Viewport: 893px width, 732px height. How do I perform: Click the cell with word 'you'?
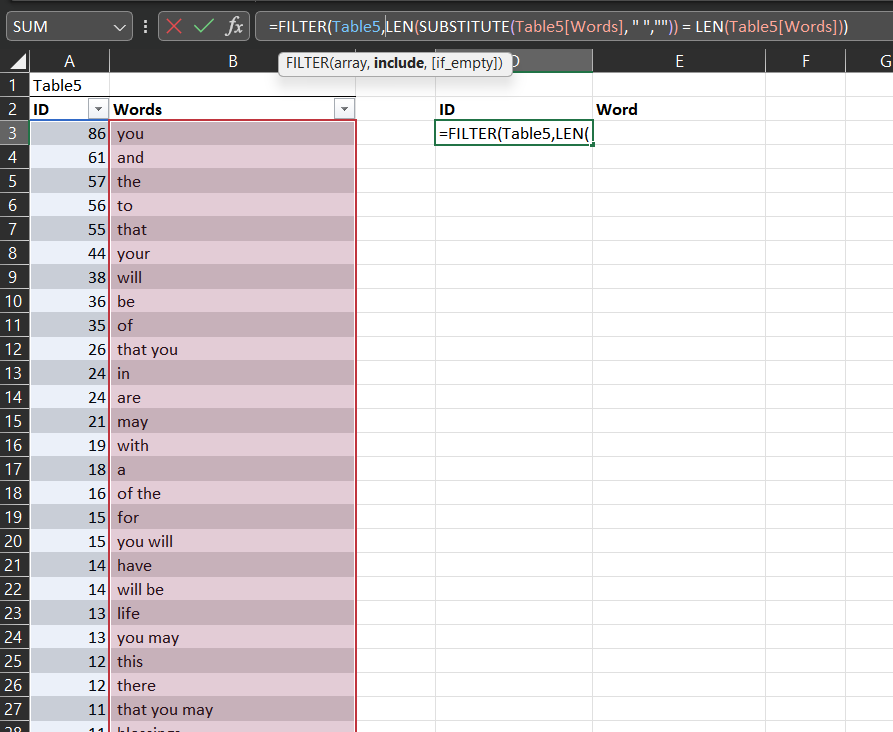[232, 133]
